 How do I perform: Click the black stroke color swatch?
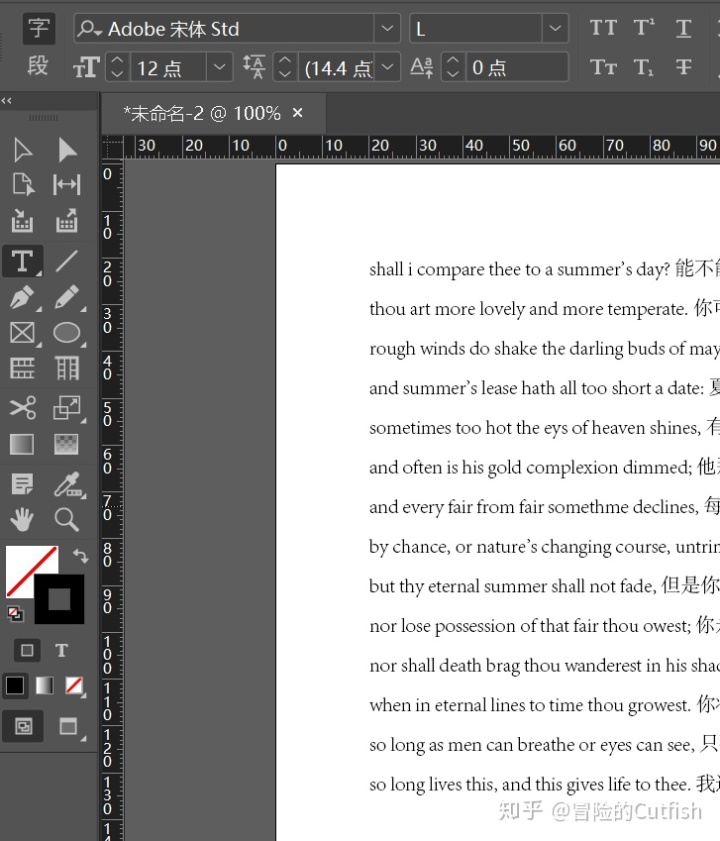[59, 599]
